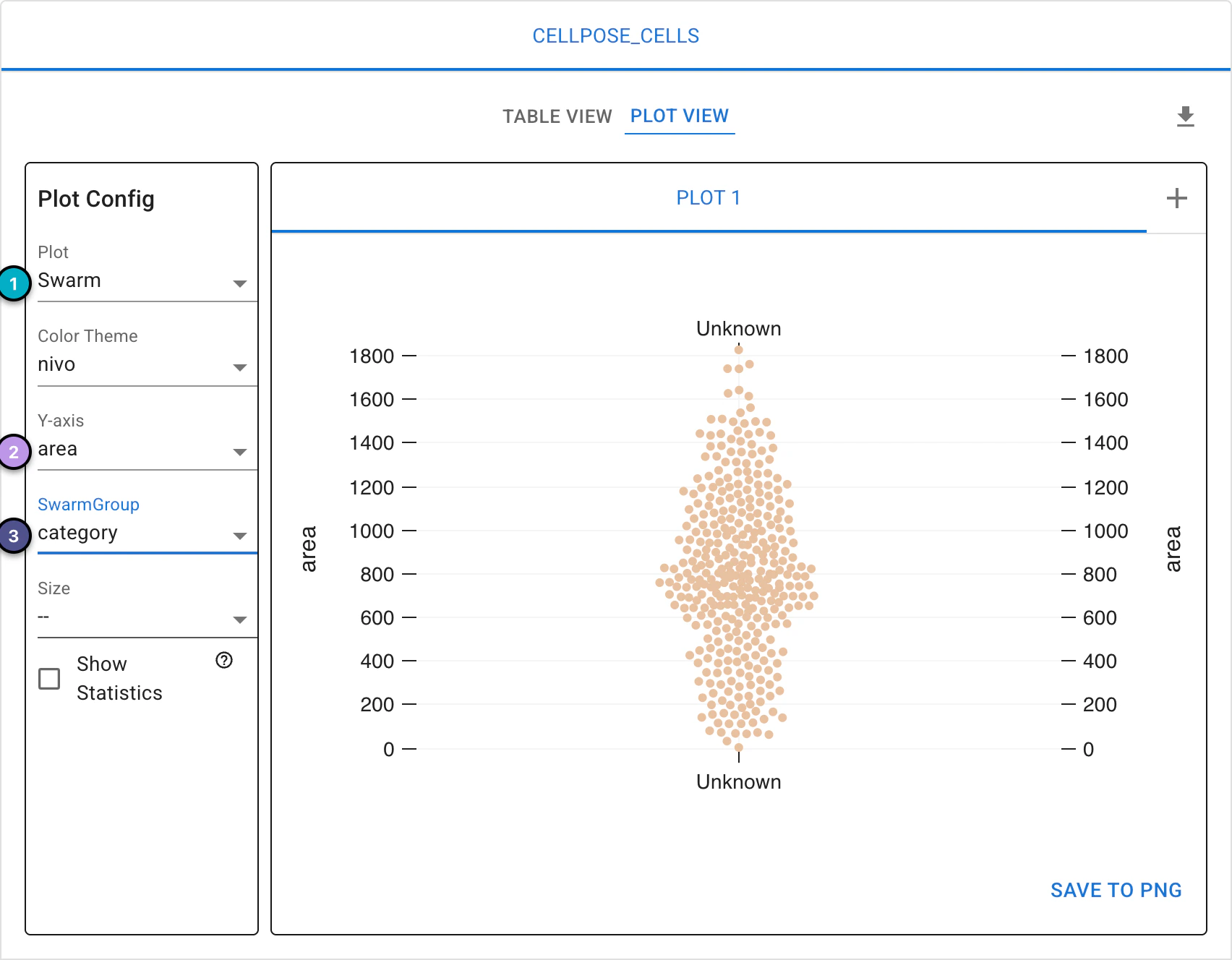This screenshot has width=1232, height=960.
Task: Open the Show Statistics help icon
Action: tap(224, 660)
